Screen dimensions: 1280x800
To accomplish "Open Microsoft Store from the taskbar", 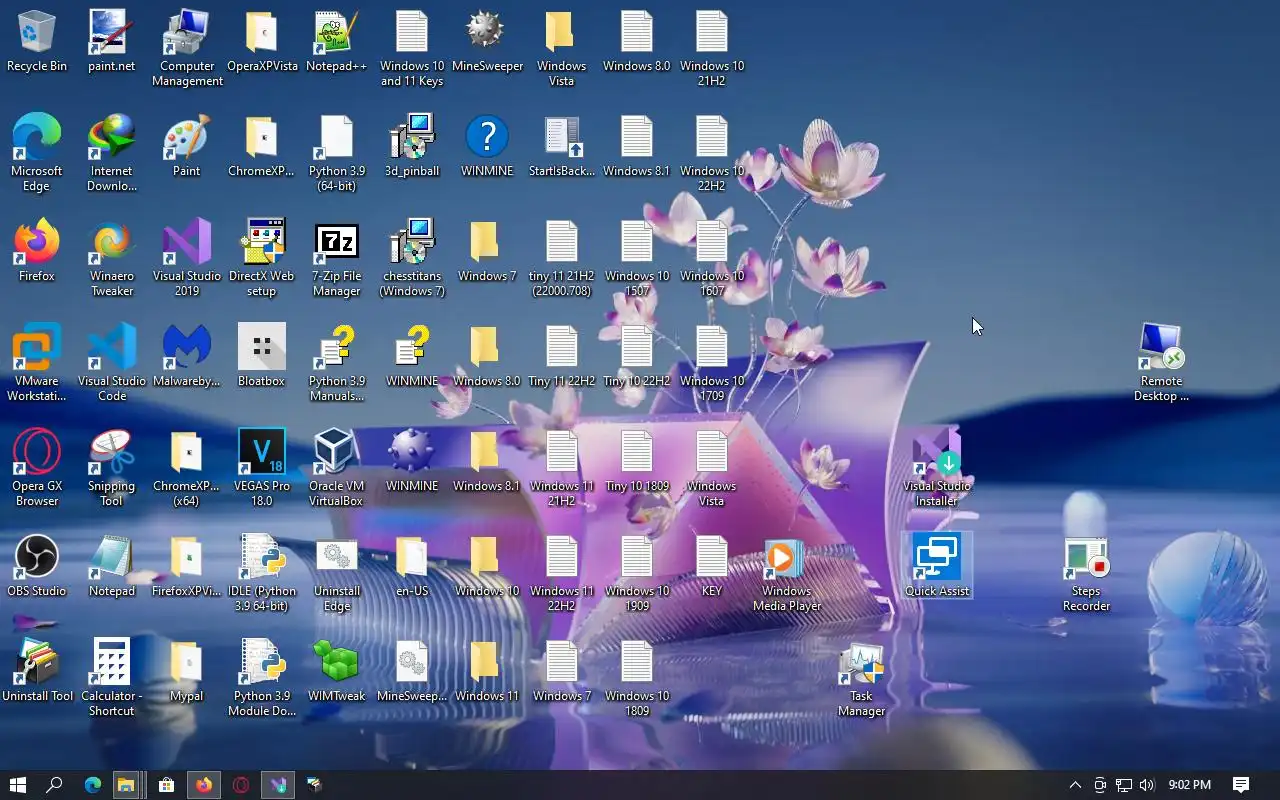I will click(167, 785).
